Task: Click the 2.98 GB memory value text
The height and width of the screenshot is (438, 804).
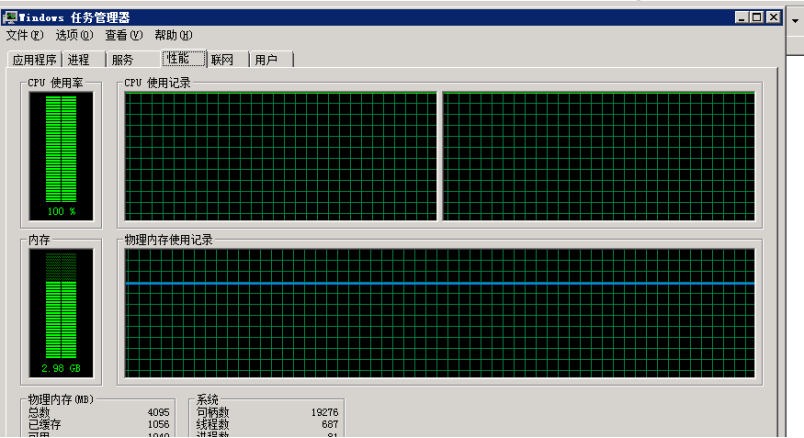Action: pyautogui.click(x=61, y=368)
